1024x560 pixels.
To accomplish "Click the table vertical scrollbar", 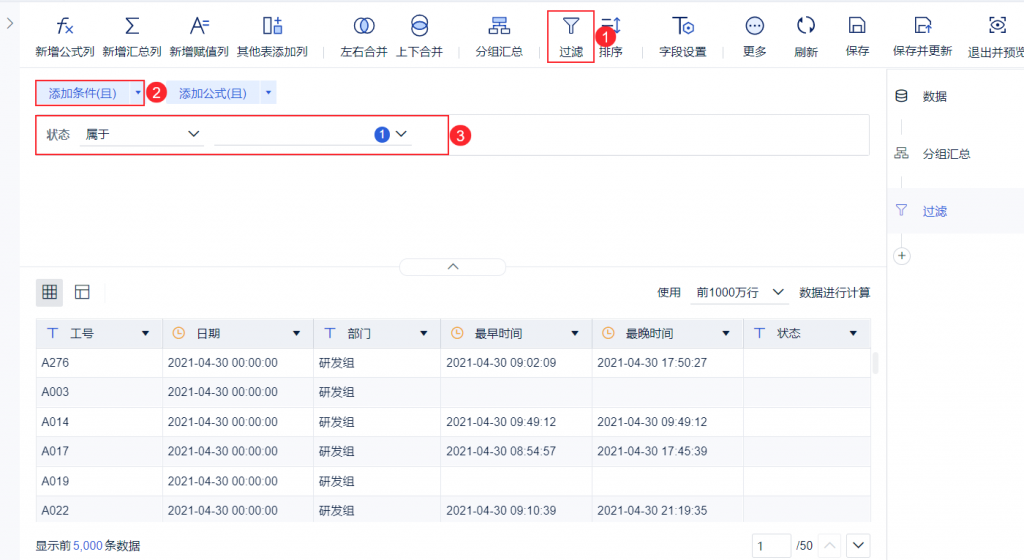I will [875, 363].
